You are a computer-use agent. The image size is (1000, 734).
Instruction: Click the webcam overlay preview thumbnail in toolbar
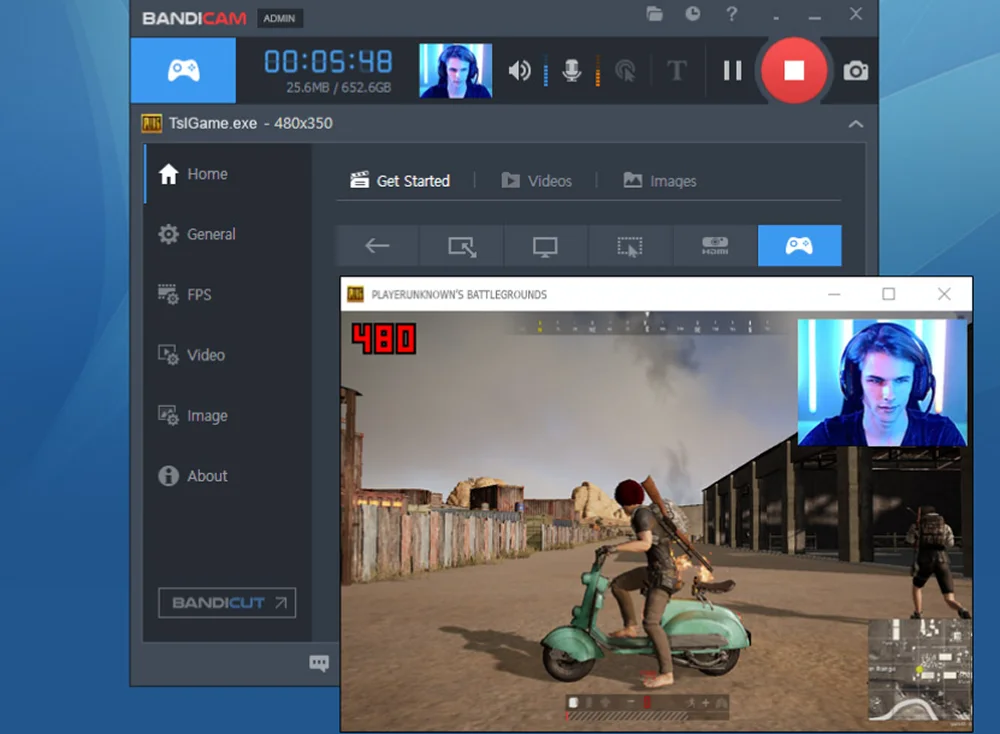click(x=455, y=70)
